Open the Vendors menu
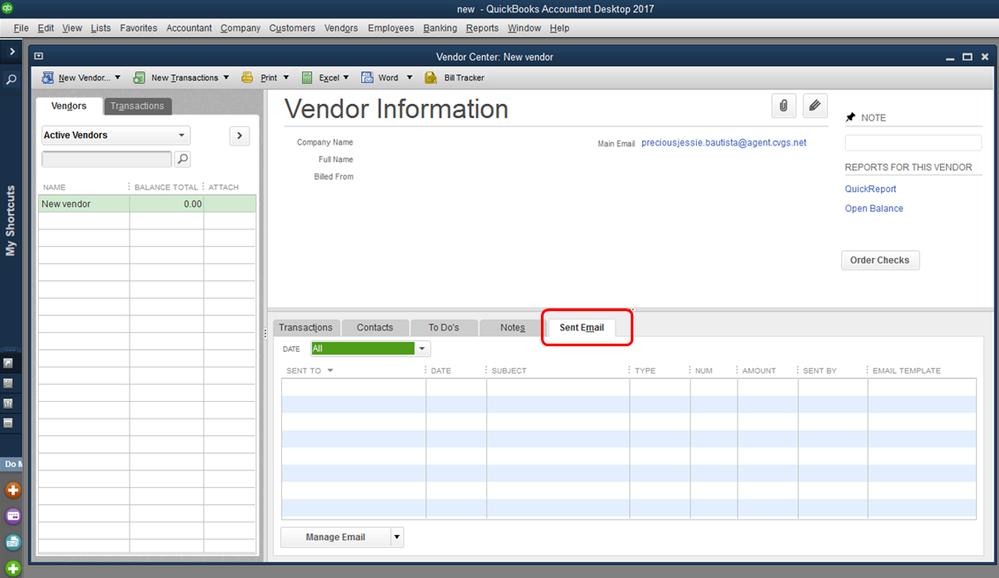This screenshot has width=999, height=578. [341, 28]
